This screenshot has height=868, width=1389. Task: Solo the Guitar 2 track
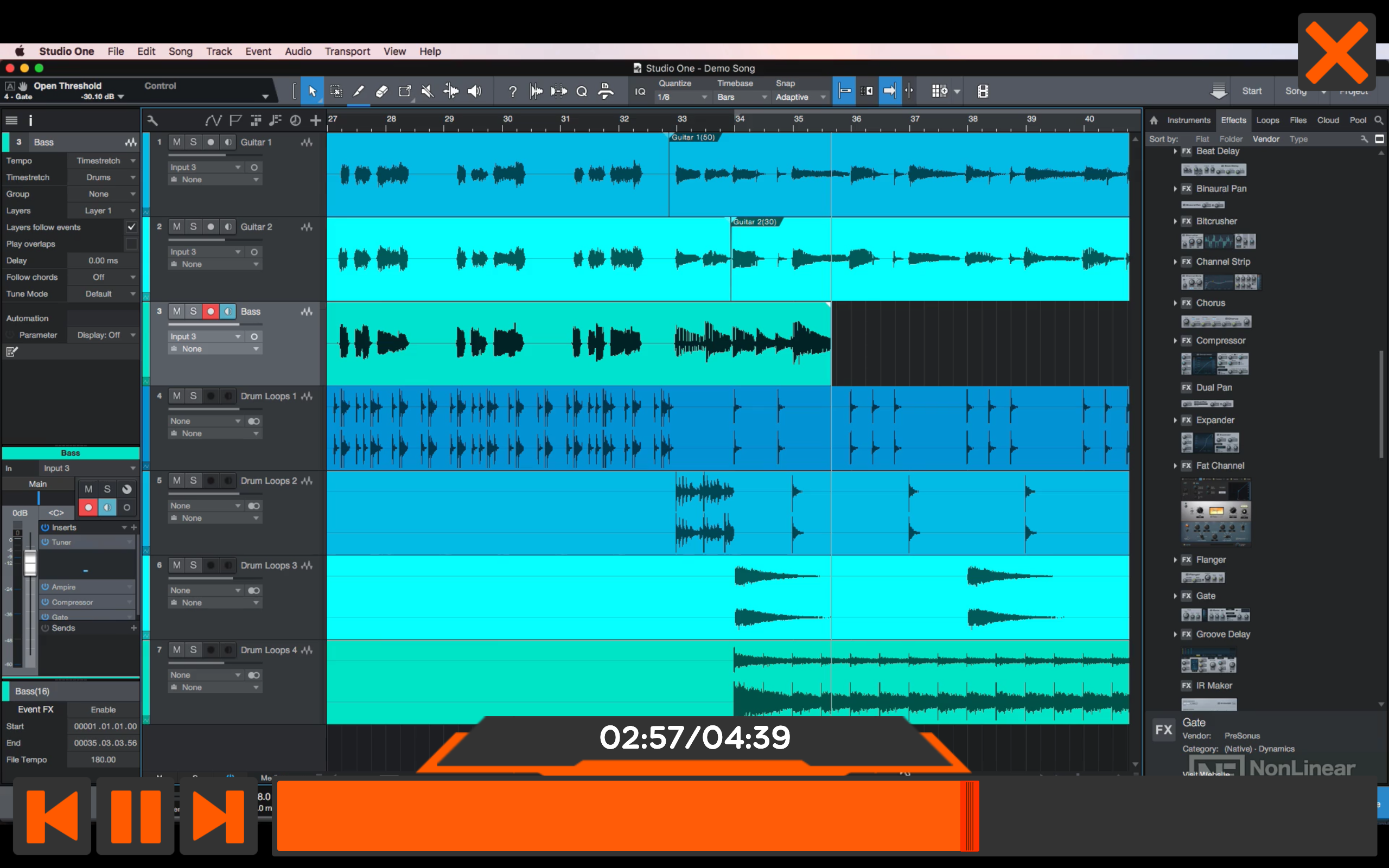coord(193,227)
